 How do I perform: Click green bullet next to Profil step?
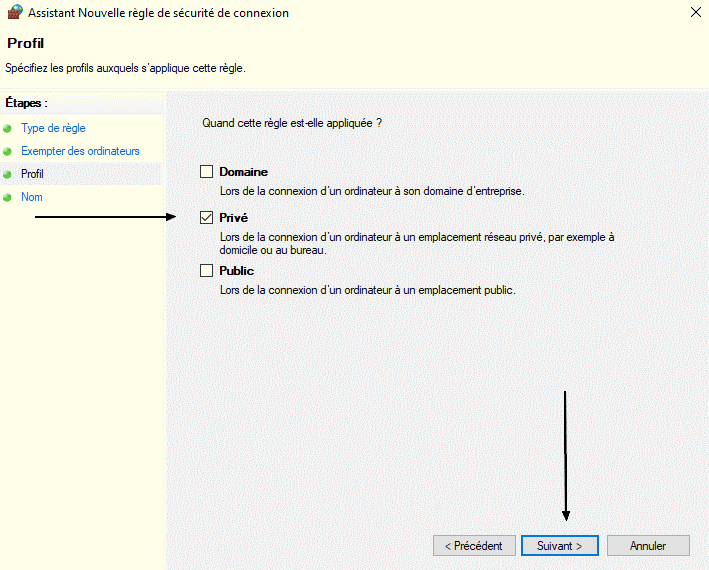click(x=7, y=174)
